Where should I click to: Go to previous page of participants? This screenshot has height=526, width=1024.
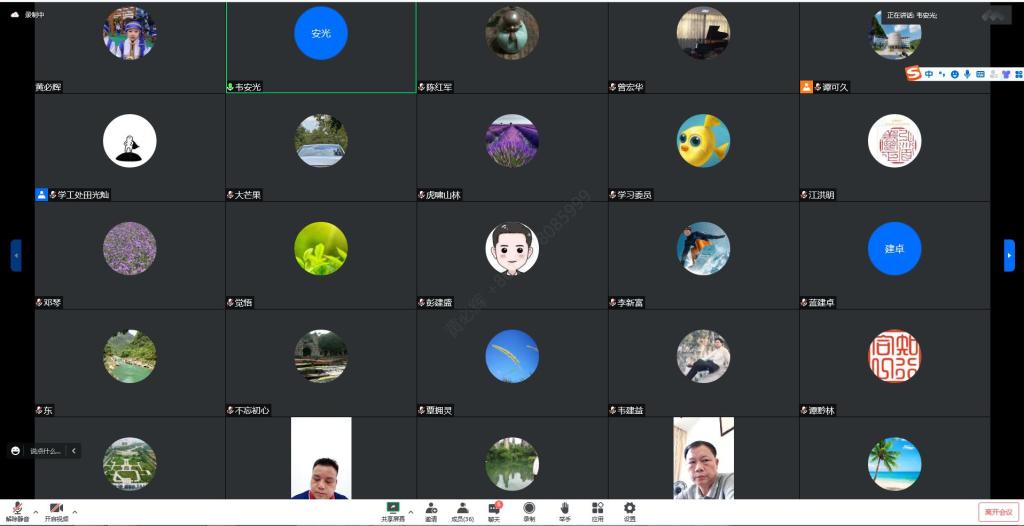point(15,255)
